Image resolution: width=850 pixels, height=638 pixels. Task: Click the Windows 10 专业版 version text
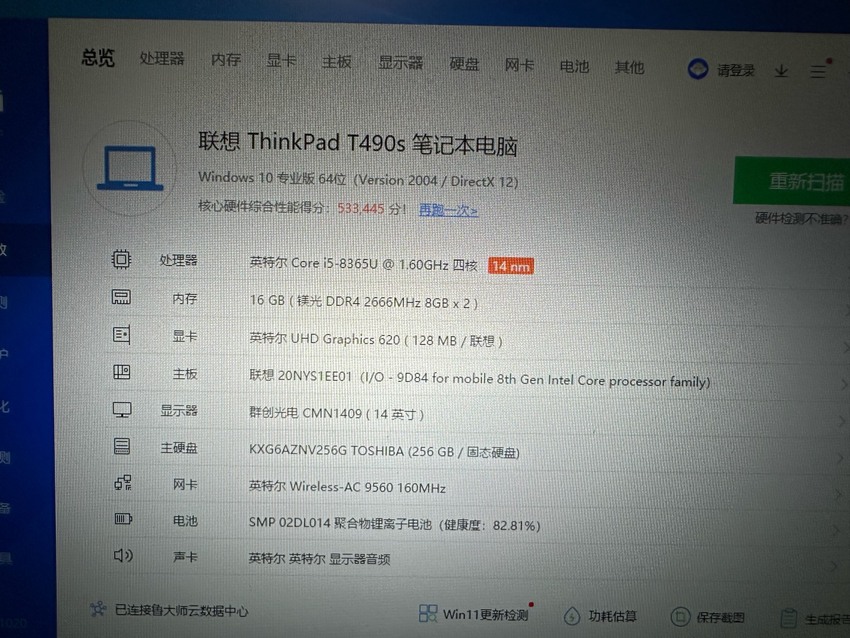pyautogui.click(x=358, y=179)
